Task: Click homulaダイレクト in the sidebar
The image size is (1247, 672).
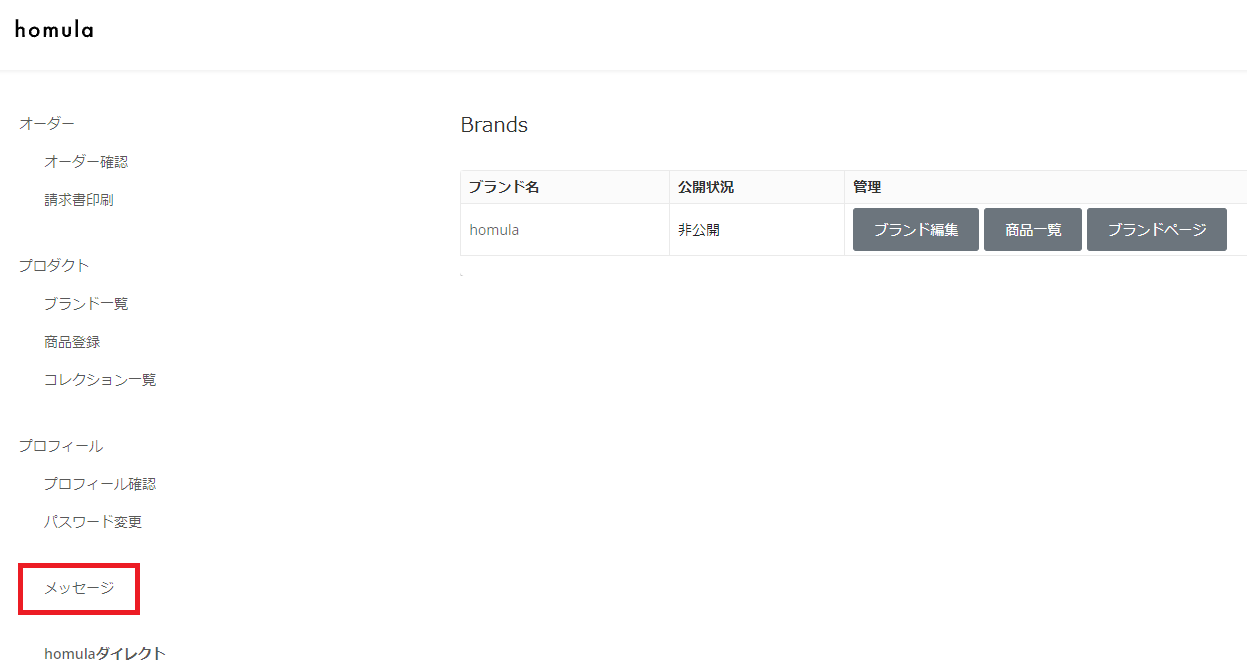Action: 105,654
